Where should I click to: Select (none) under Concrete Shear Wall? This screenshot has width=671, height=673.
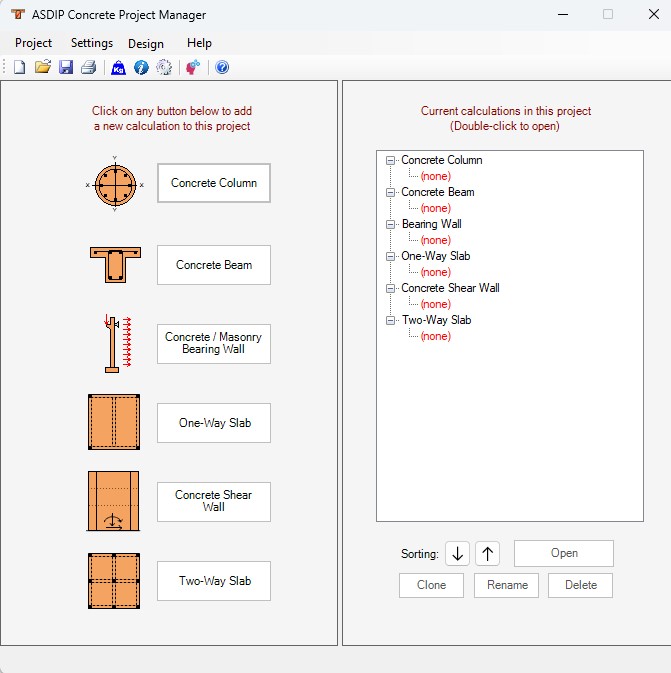(436, 304)
